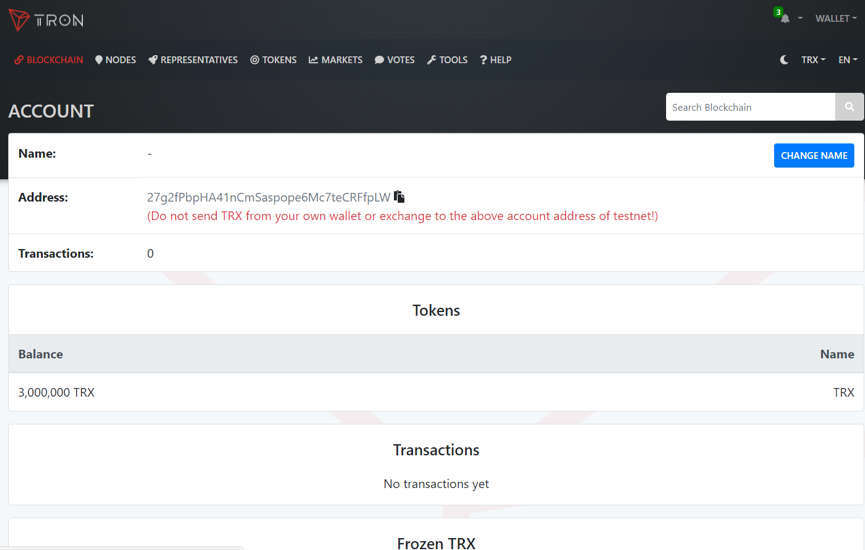The image size is (865, 550).
Task: Go to the VOTES menu item
Action: [x=394, y=60]
